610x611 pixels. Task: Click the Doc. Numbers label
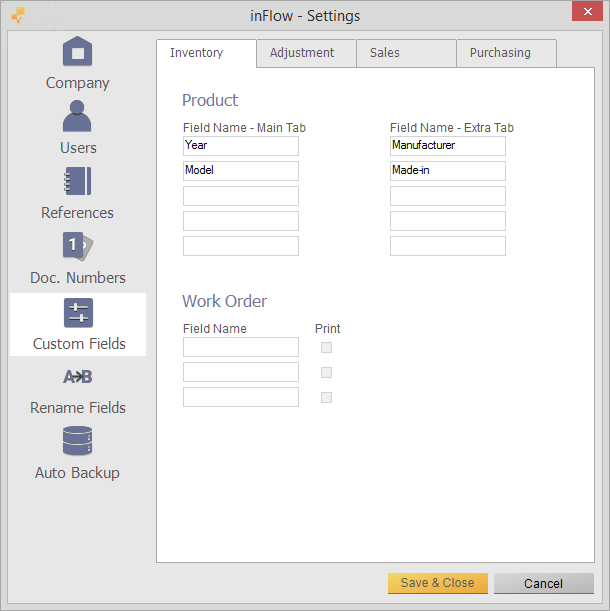coord(78,278)
